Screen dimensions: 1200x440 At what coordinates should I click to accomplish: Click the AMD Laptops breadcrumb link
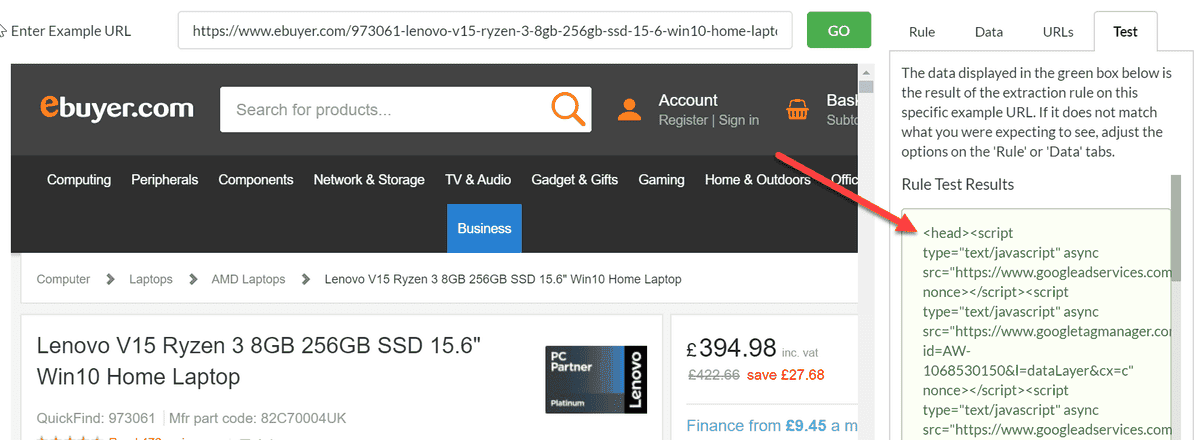pyautogui.click(x=248, y=279)
